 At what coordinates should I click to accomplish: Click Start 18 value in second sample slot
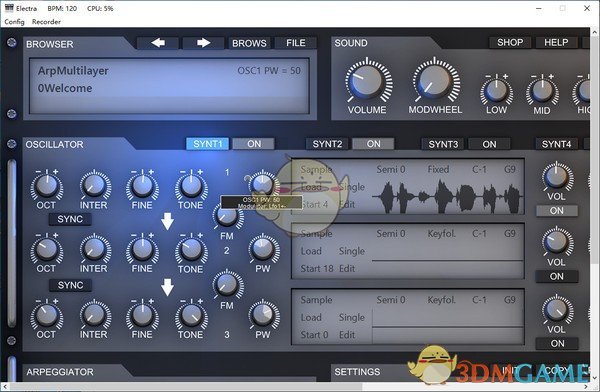(x=317, y=268)
